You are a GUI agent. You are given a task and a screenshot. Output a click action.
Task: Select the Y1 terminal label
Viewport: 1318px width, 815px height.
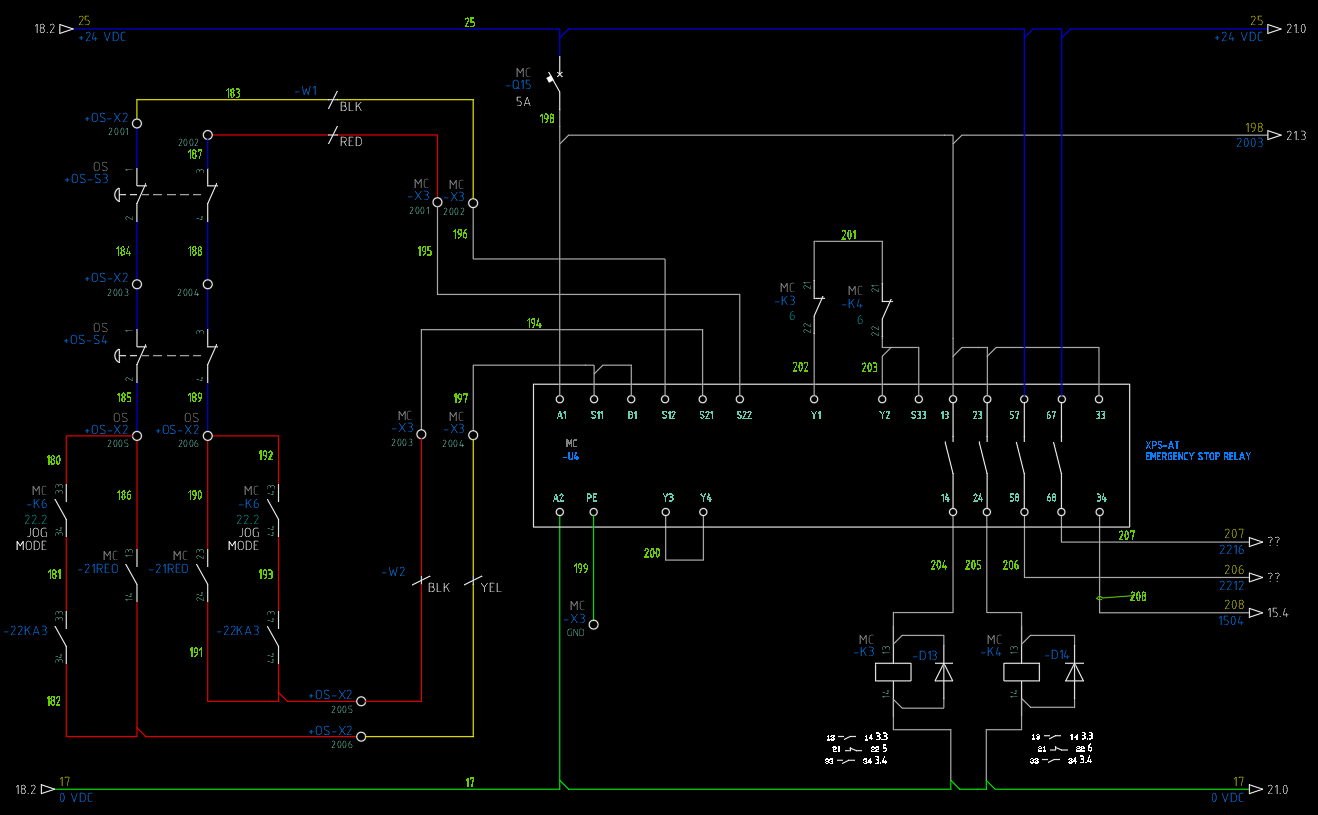coord(816,414)
